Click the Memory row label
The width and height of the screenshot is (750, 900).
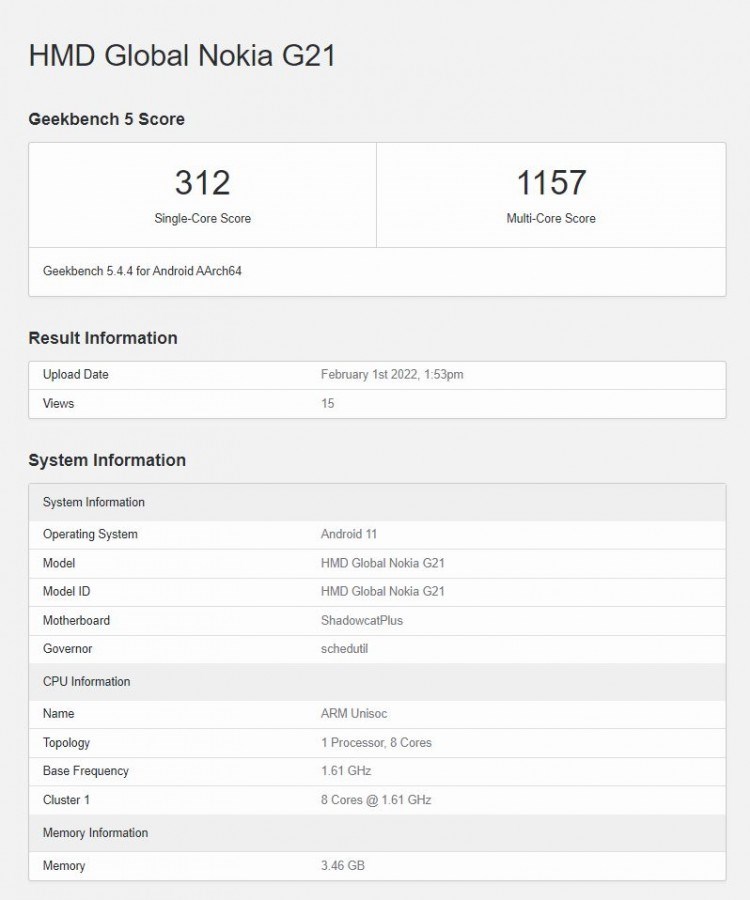[64, 866]
